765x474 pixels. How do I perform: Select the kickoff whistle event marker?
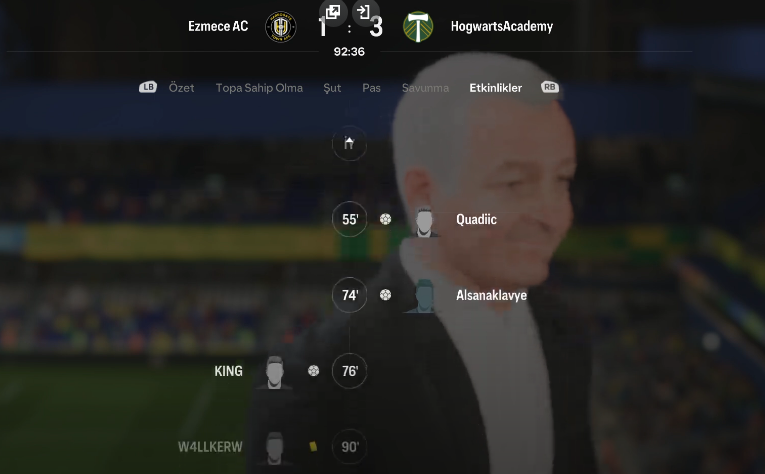click(349, 143)
